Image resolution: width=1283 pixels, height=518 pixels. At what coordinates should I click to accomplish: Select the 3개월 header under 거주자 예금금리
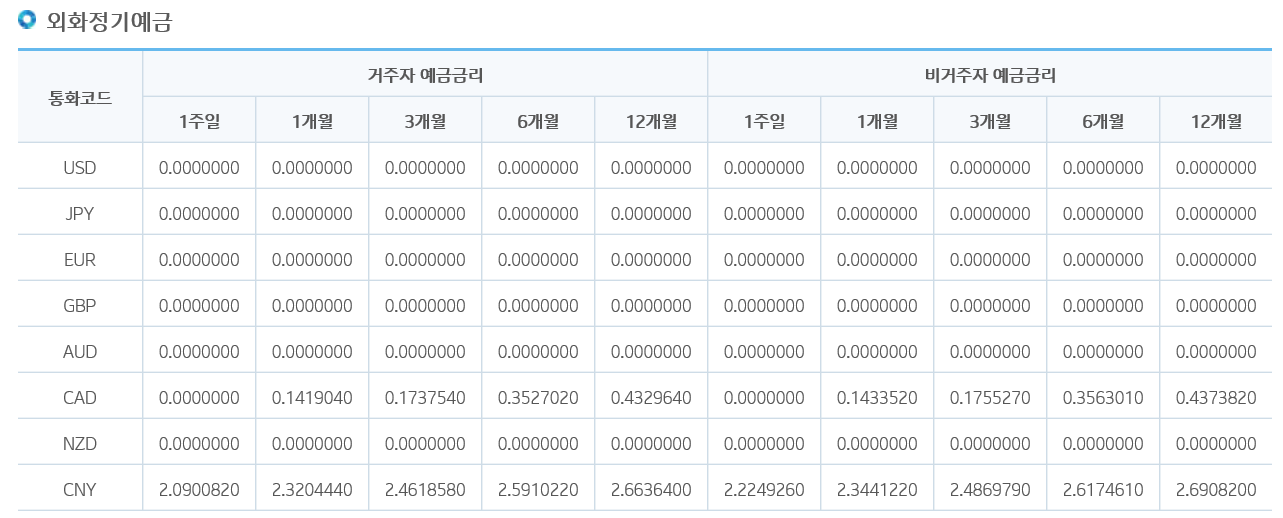(425, 121)
